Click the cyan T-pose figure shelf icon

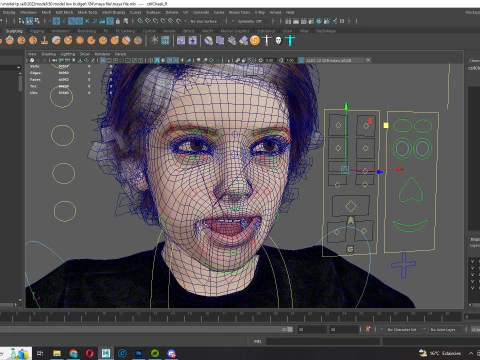pyautogui.click(x=290, y=41)
